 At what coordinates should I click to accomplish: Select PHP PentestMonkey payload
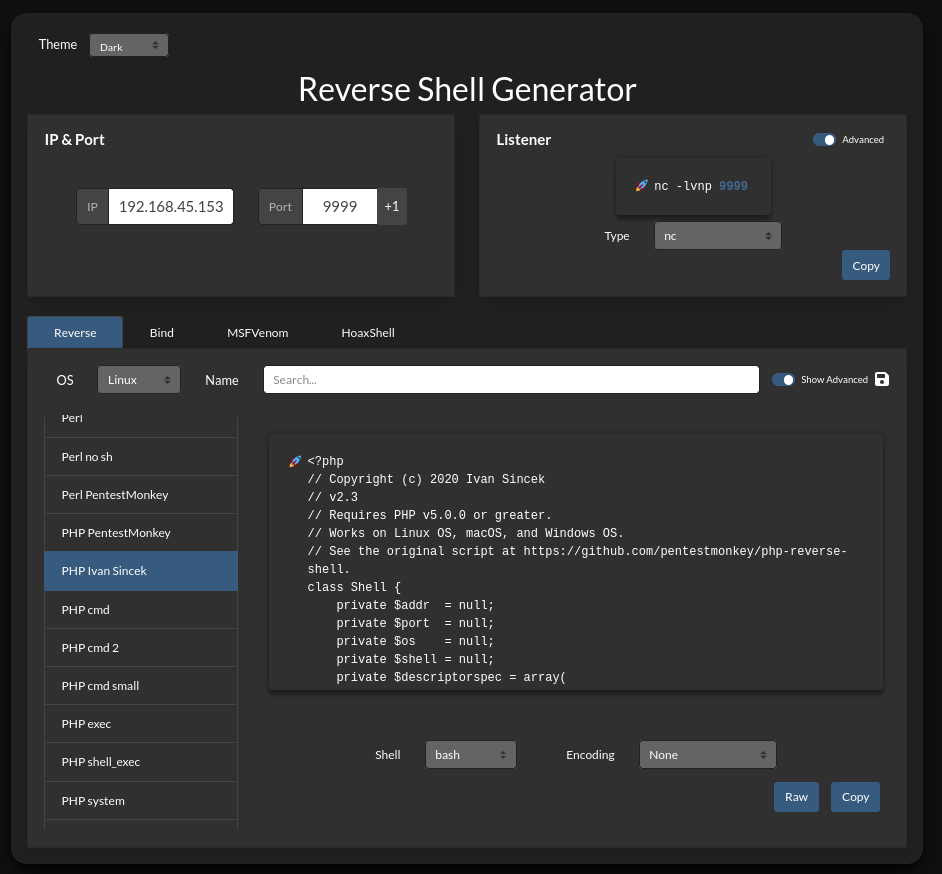[x=141, y=533]
